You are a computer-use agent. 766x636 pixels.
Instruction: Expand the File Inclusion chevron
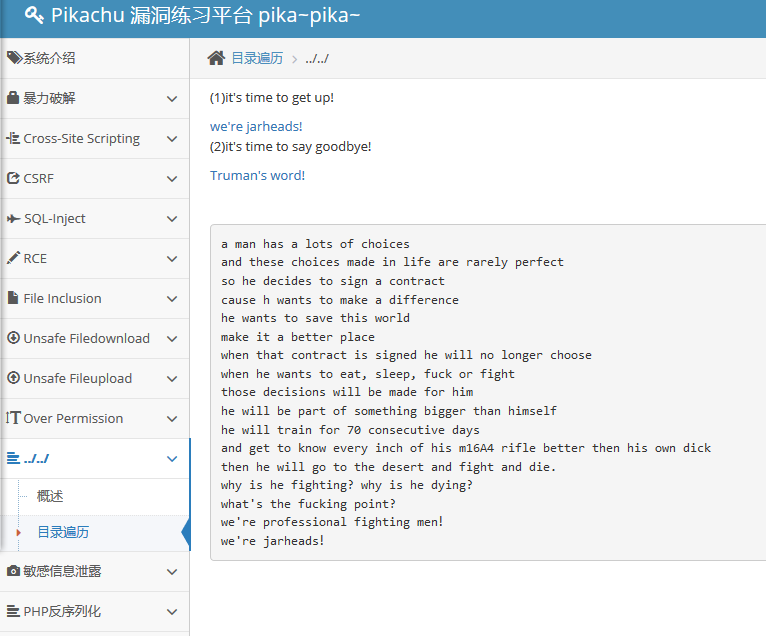pyautogui.click(x=172, y=299)
